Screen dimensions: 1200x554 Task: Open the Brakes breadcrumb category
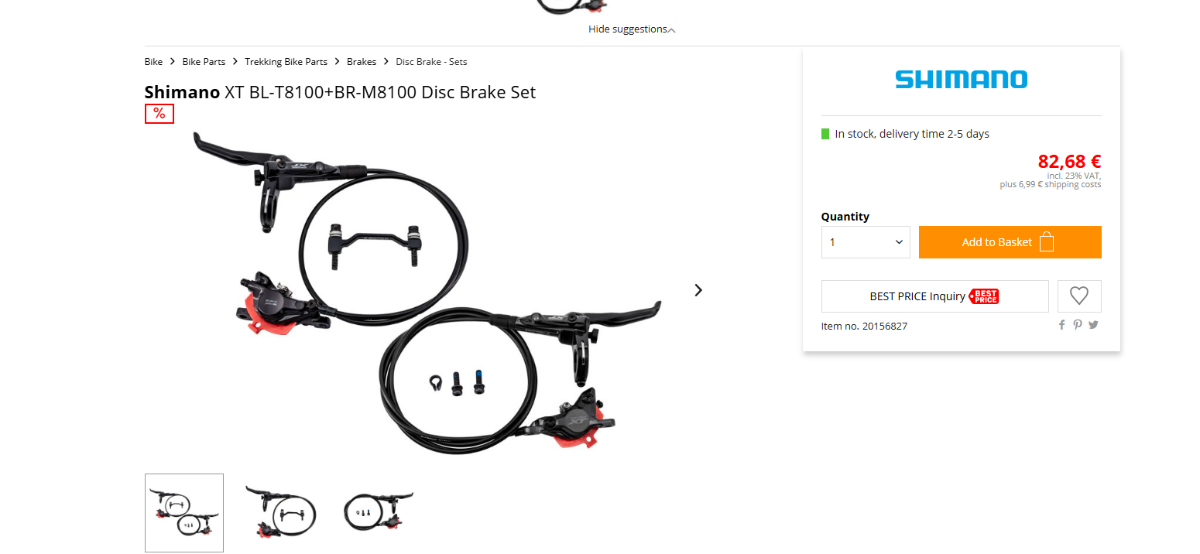click(362, 62)
